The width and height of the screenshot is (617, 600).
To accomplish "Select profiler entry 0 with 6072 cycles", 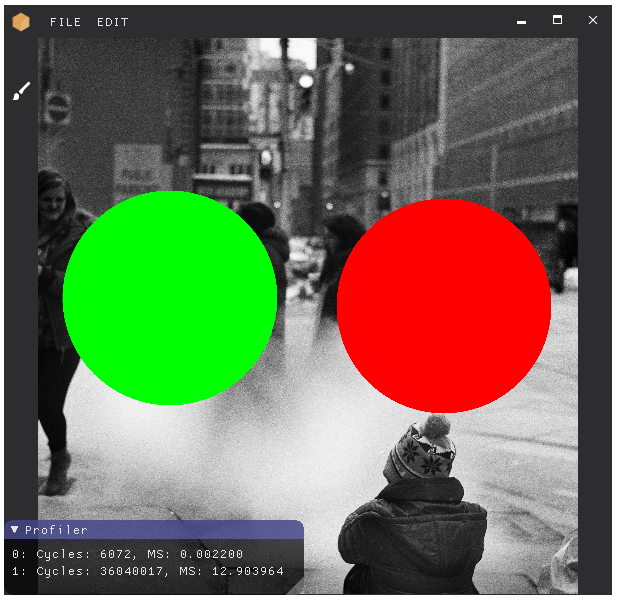I will click(127, 554).
